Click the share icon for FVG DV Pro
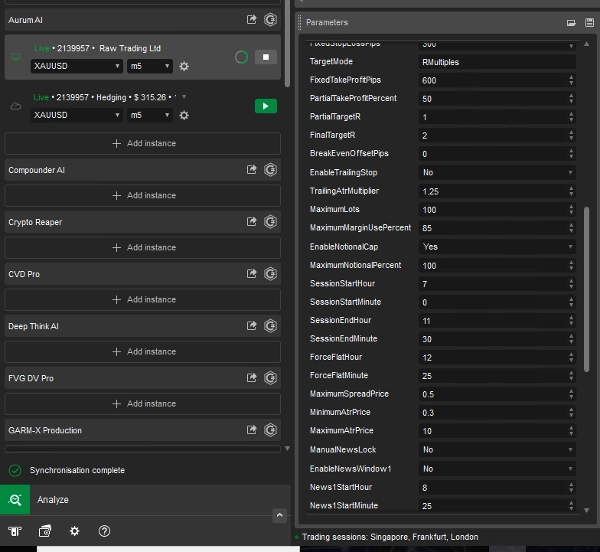 click(251, 378)
